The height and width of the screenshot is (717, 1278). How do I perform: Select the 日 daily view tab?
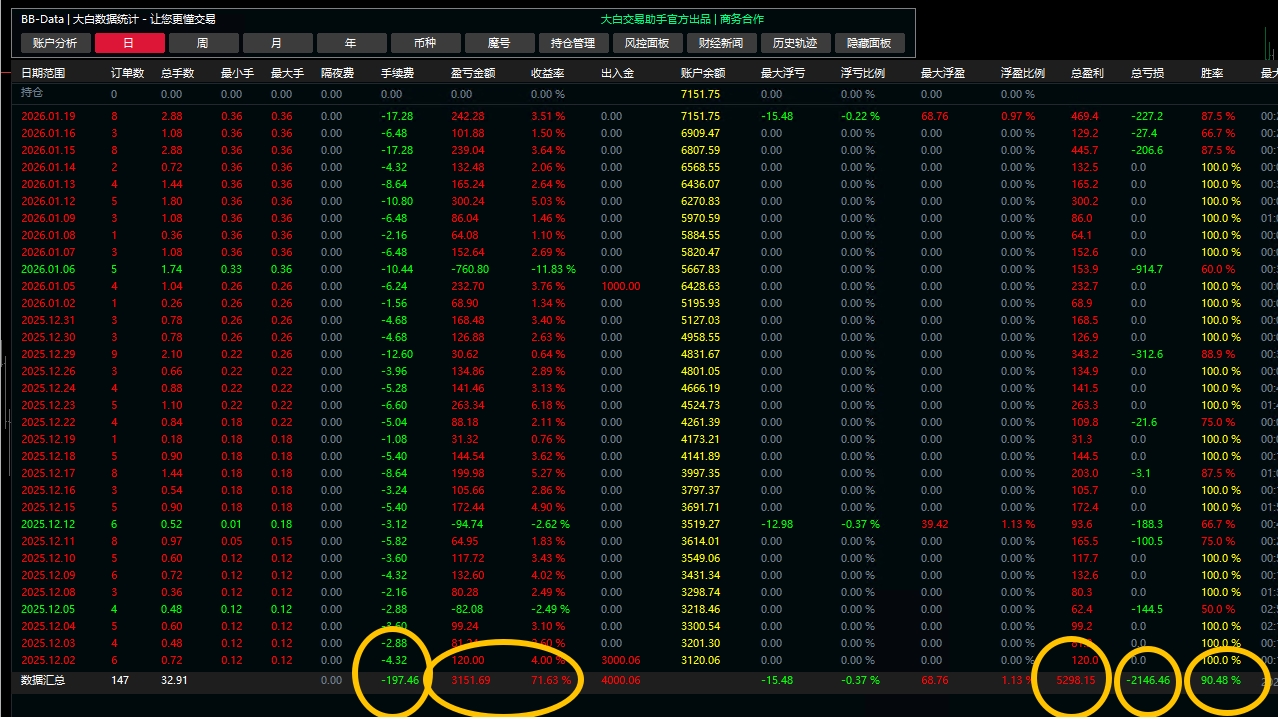coord(130,43)
